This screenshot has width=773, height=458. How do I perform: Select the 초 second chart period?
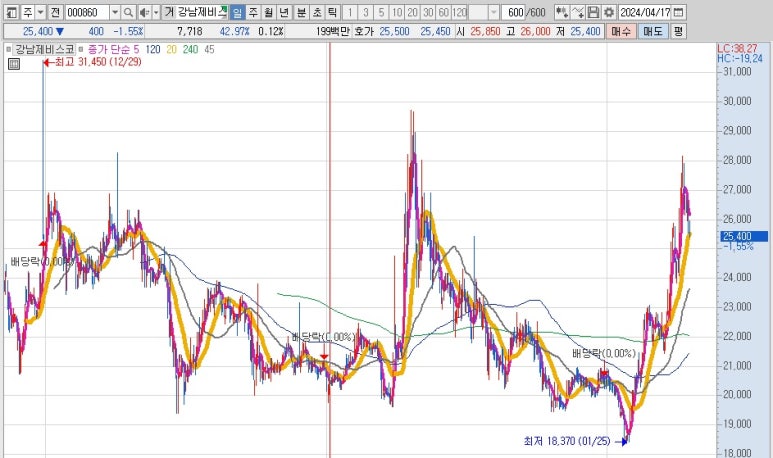click(x=316, y=12)
